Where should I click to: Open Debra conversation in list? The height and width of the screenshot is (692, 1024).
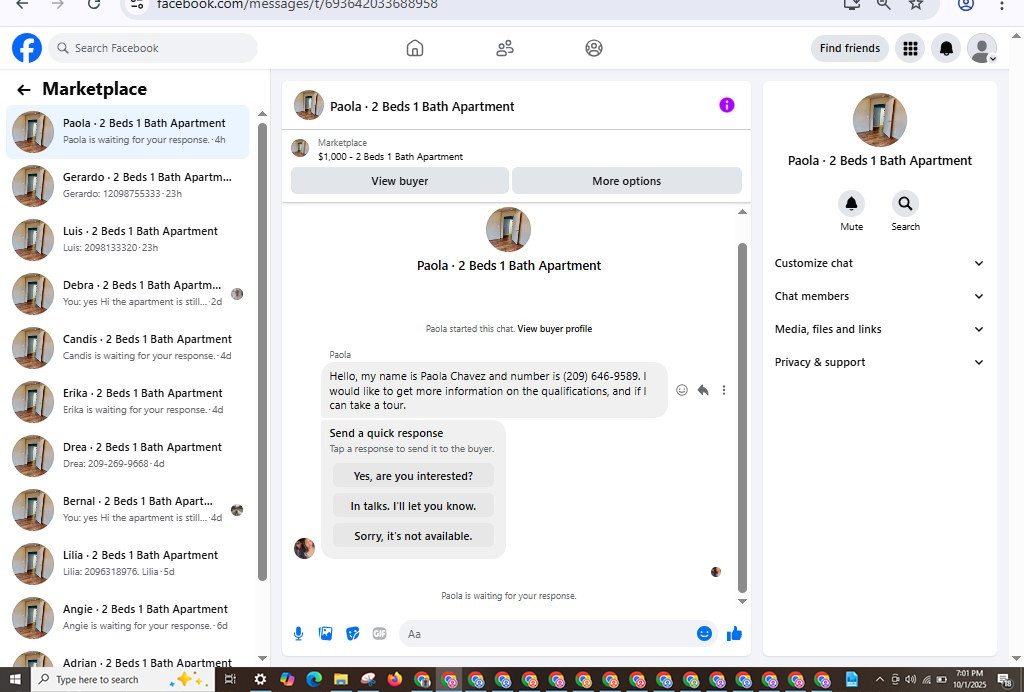[x=127, y=294]
